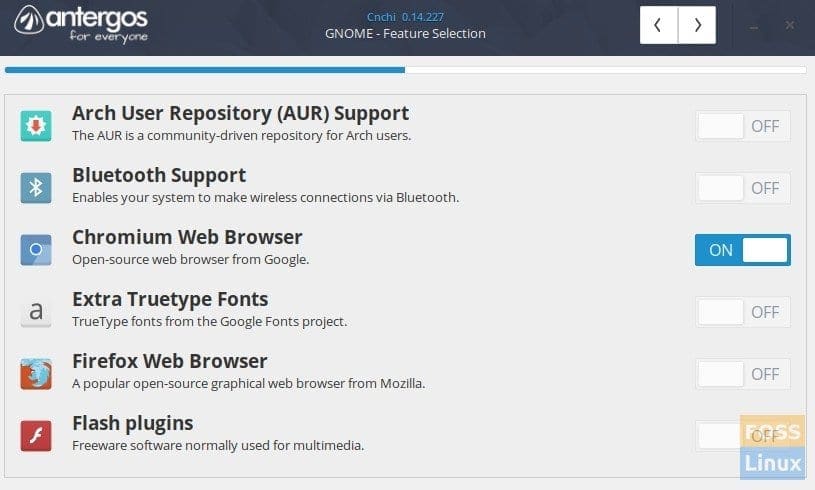Switch on Firefox Web Browser
This screenshot has width=815, height=490.
pyautogui.click(x=743, y=374)
